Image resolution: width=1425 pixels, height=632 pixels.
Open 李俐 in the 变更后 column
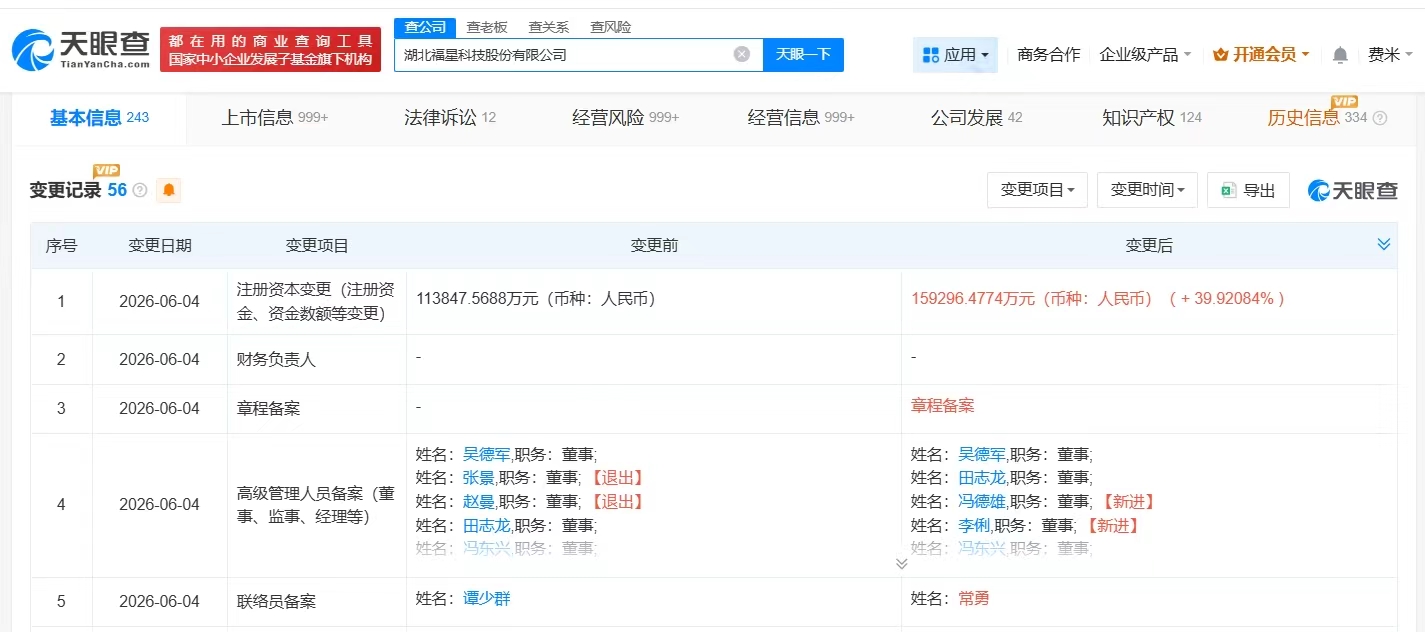coord(974,526)
